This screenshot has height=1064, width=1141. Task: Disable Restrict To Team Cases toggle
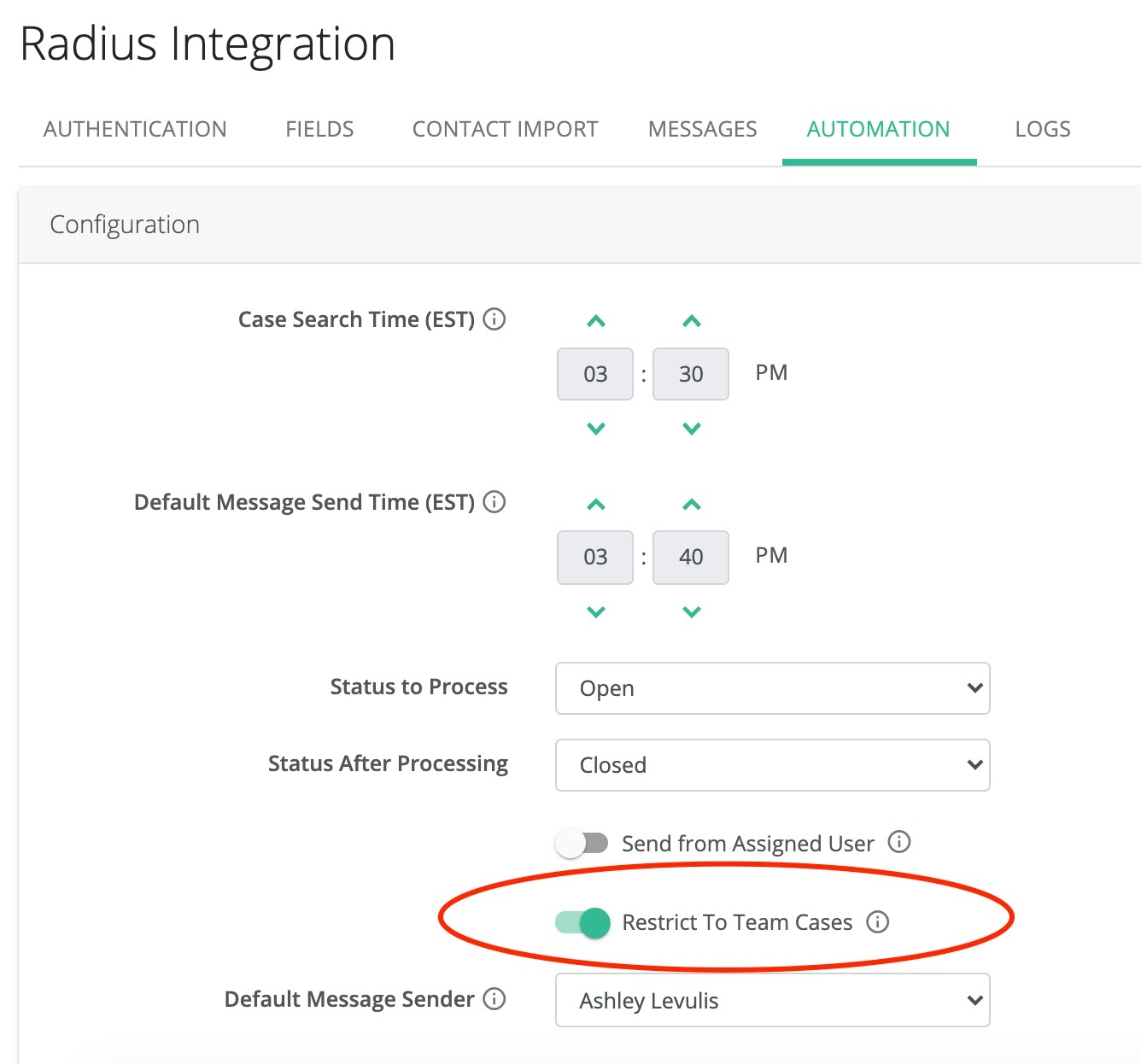tap(583, 922)
